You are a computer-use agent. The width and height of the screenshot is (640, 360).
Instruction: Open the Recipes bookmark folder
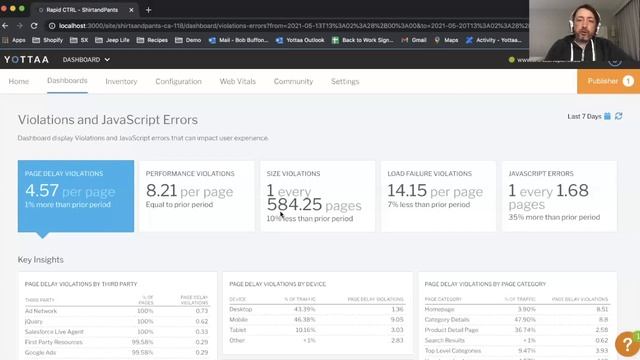[152, 40]
